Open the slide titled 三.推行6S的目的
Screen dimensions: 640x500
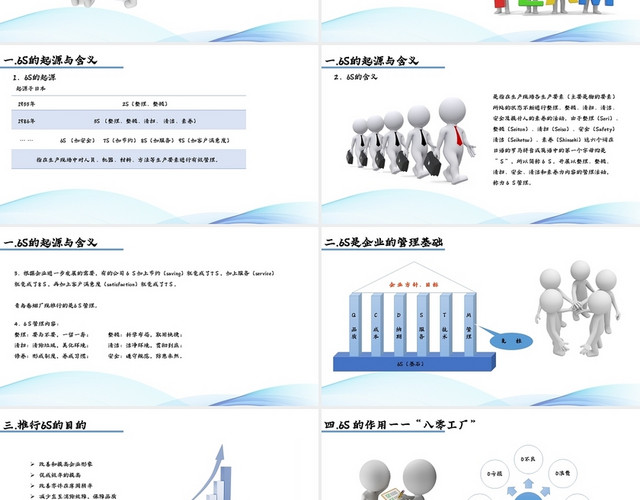click(159, 455)
